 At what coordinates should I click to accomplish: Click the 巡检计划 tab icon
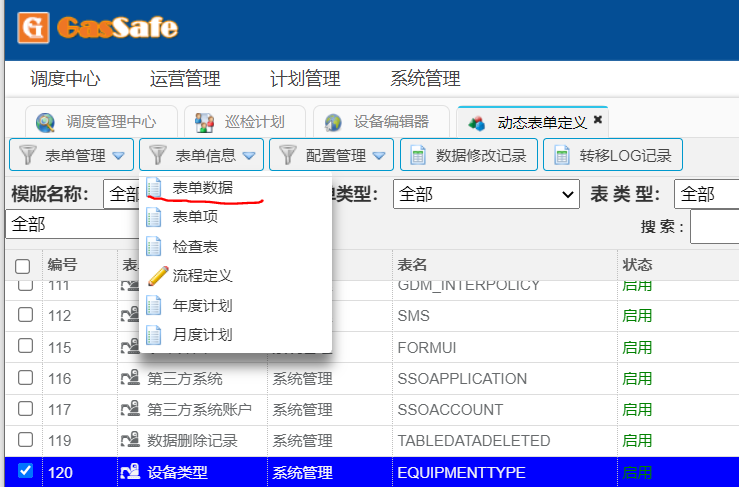tap(205, 122)
